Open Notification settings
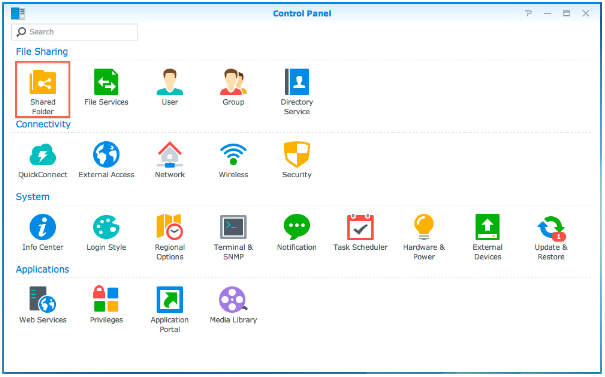 (x=297, y=233)
